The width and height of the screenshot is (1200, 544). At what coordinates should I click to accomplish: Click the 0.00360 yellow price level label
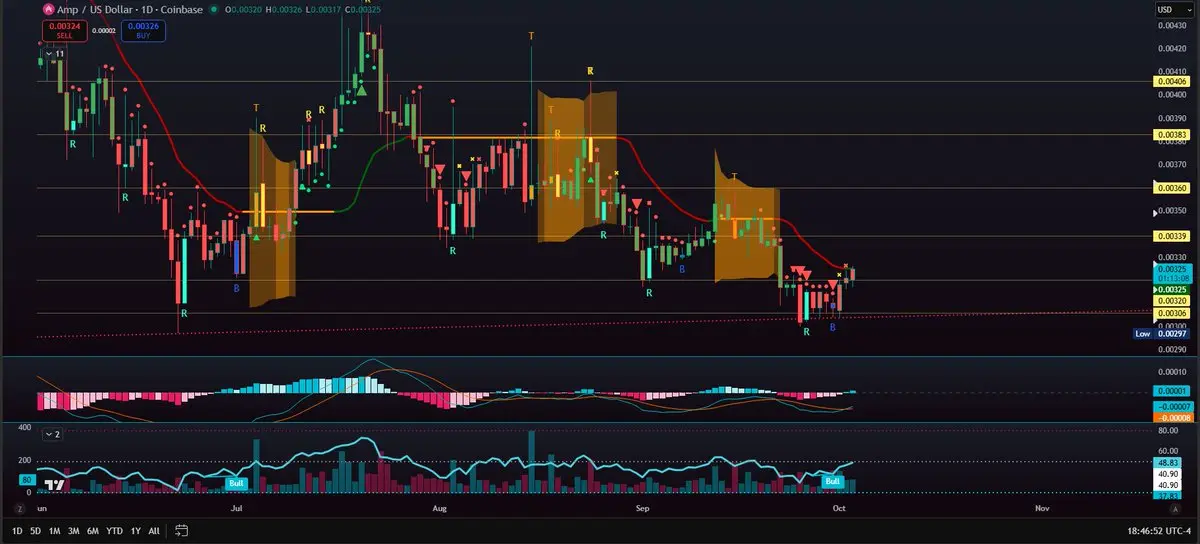1172,188
